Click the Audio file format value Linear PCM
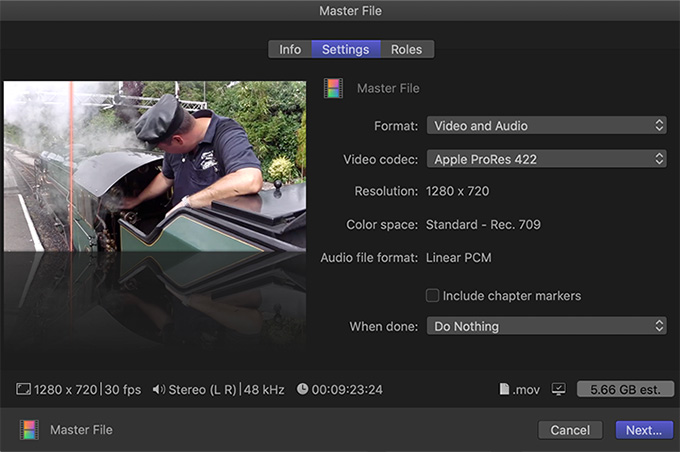Screen dimensions: 680x452 pyautogui.click(x=458, y=258)
